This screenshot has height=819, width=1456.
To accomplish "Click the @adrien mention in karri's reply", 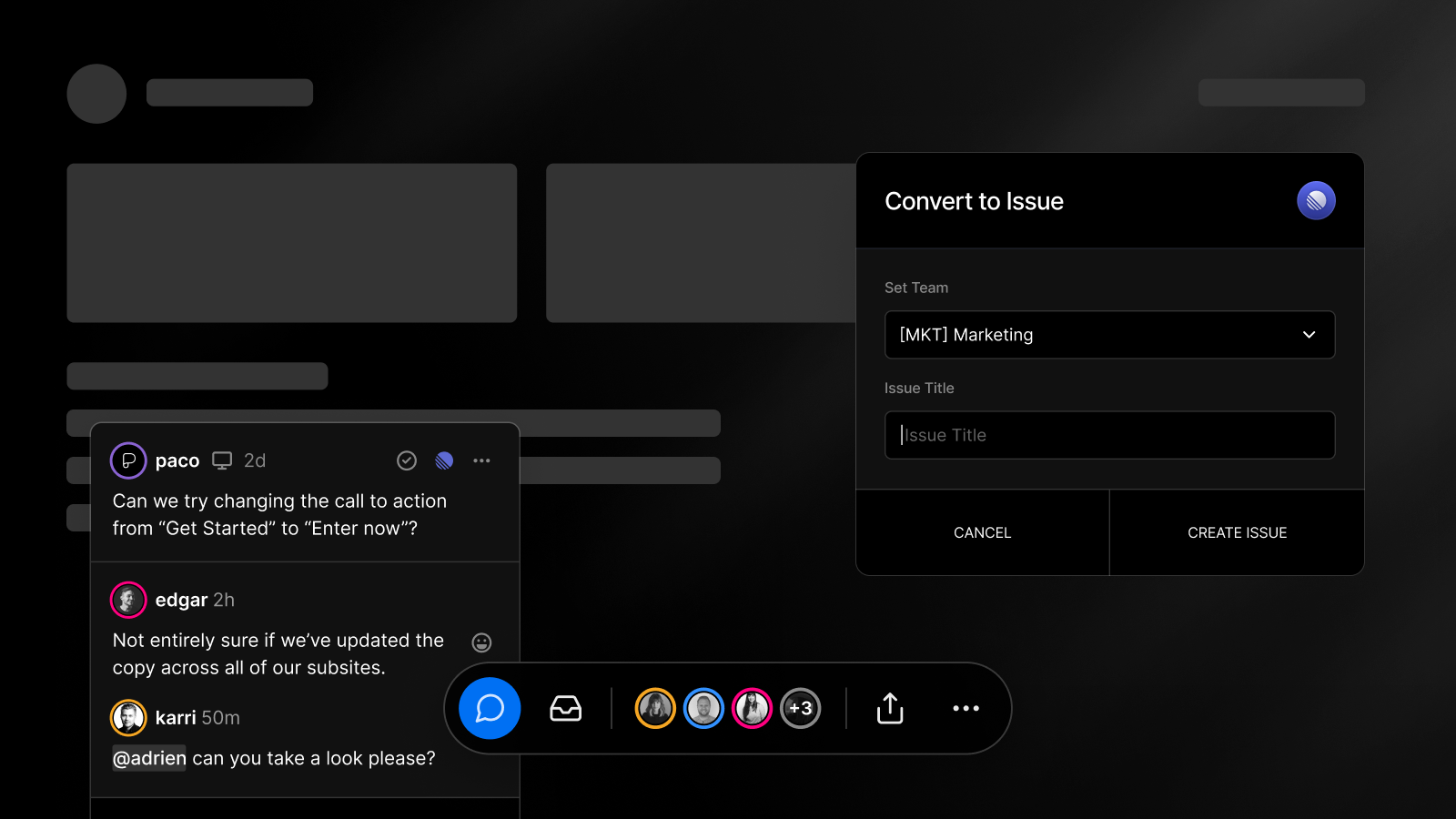I will click(x=148, y=758).
